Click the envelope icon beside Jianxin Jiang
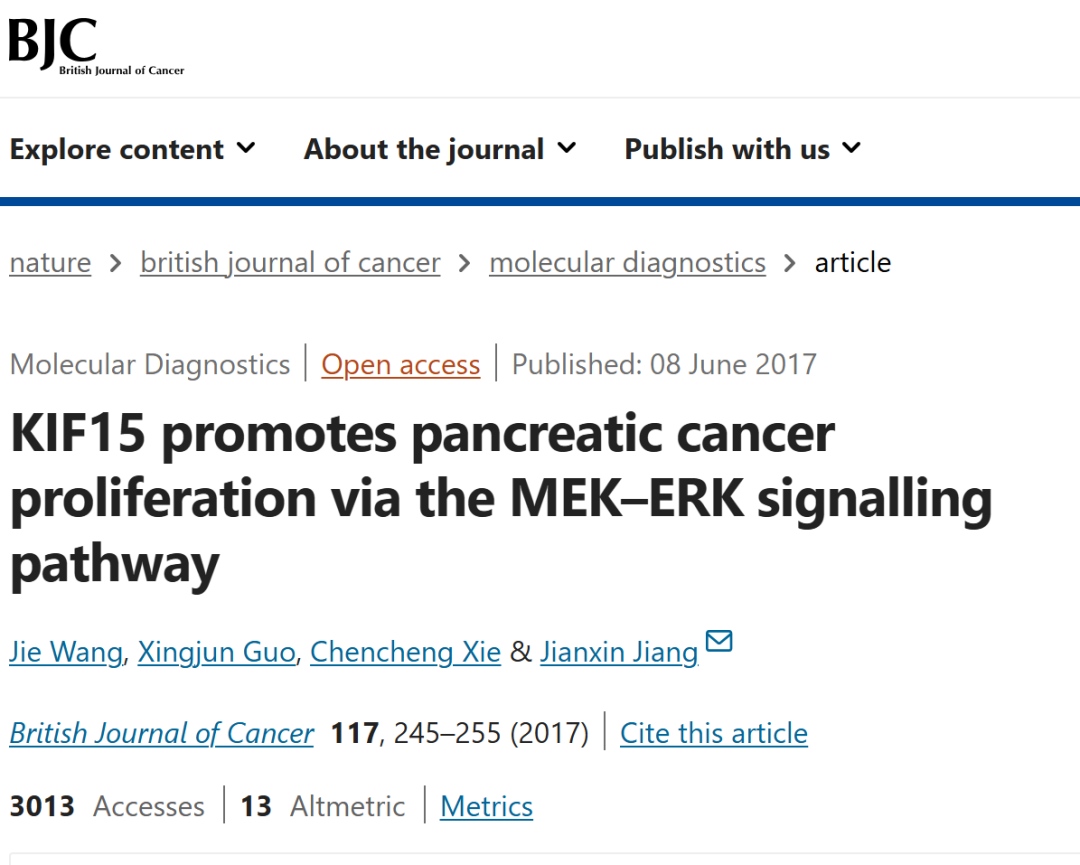Screen dimensions: 1080x865 tap(719, 640)
